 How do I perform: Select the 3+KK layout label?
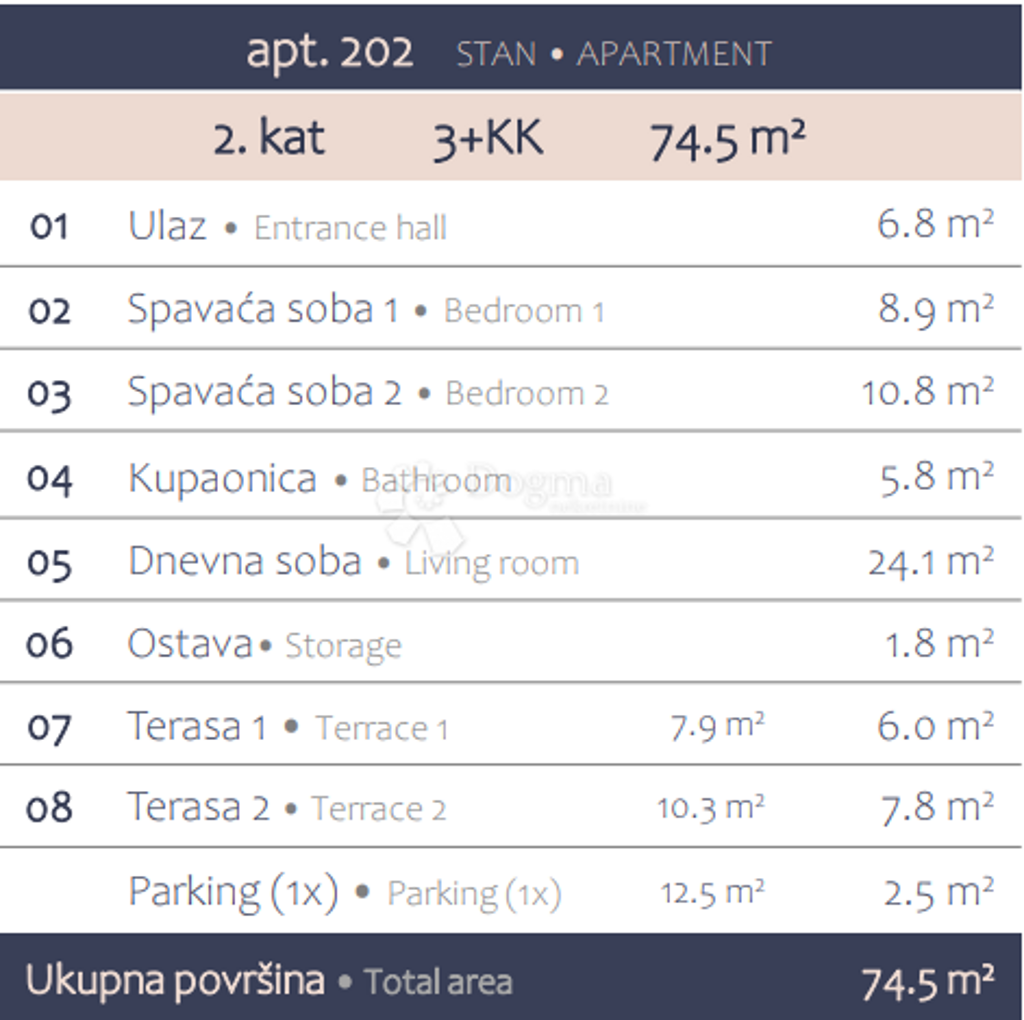pyautogui.click(x=488, y=139)
